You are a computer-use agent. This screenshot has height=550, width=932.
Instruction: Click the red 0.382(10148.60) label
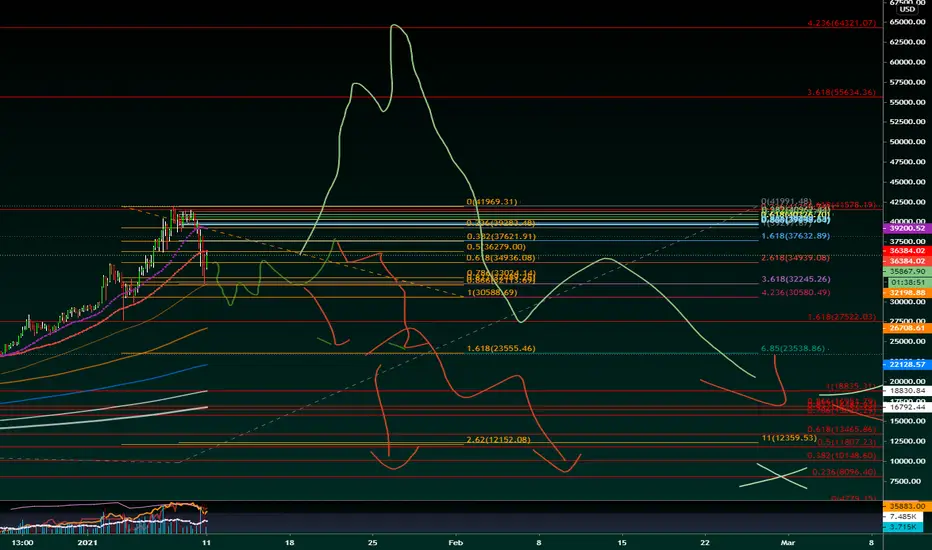(841, 455)
